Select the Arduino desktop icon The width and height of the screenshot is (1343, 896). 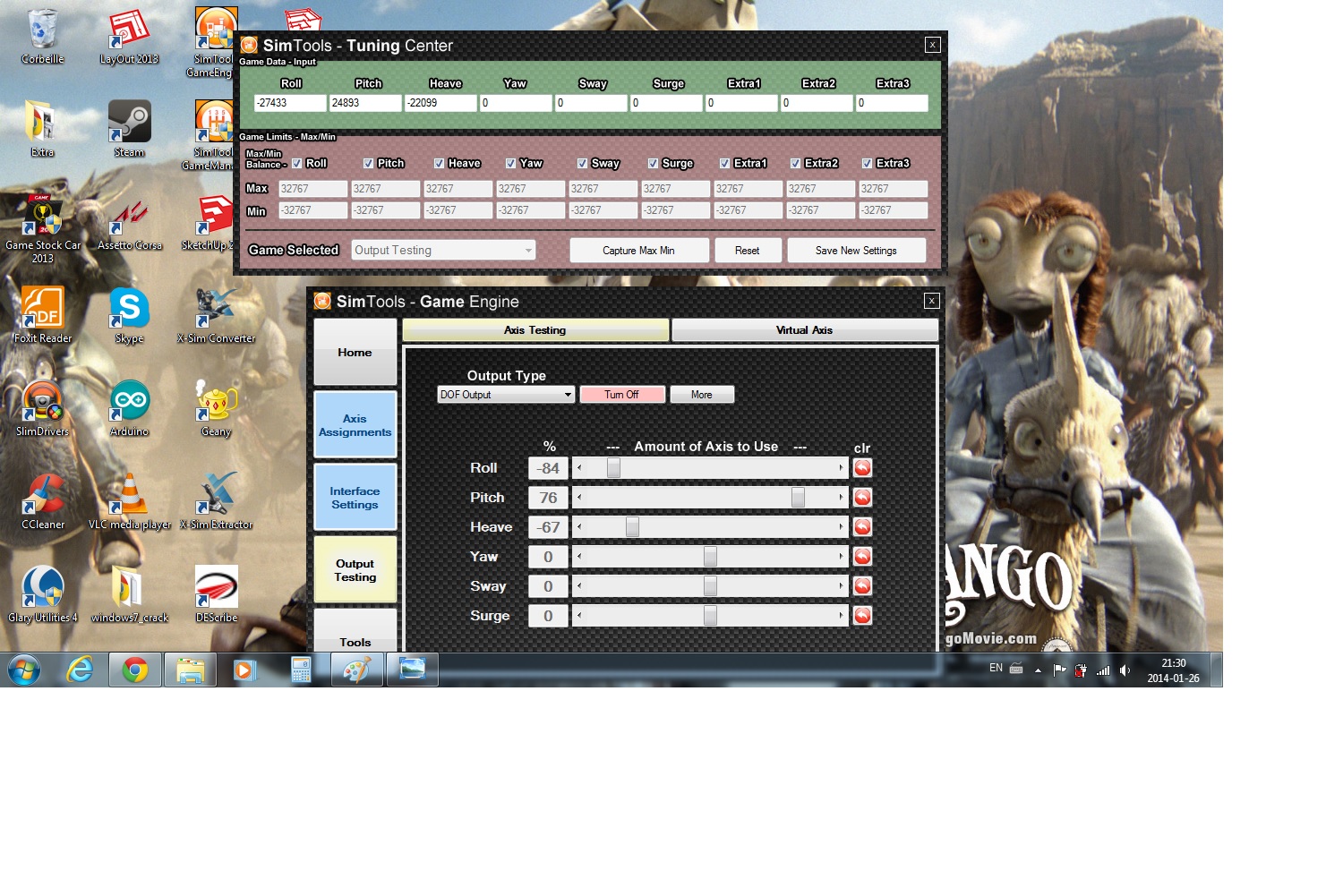(x=130, y=408)
